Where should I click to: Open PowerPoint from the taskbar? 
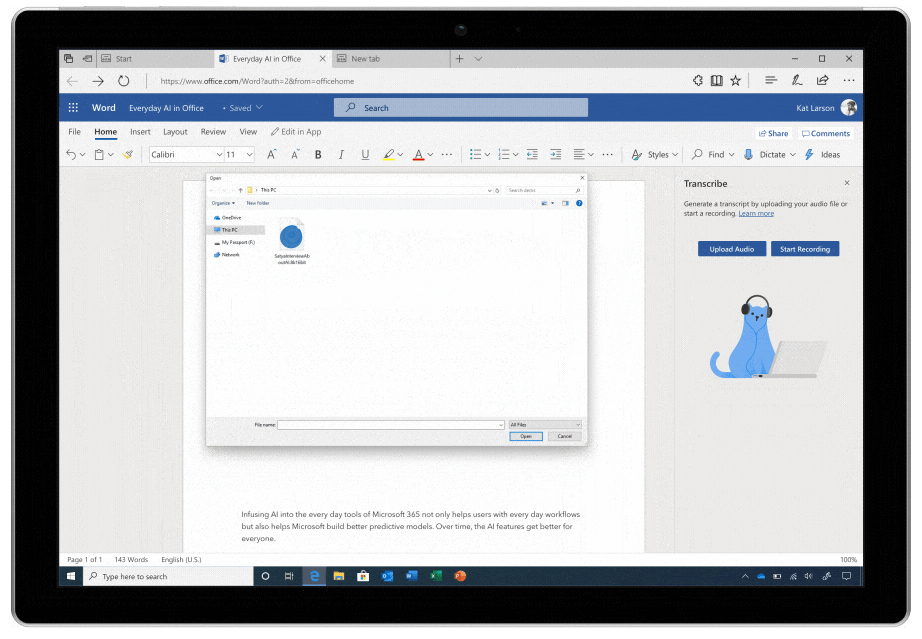(x=460, y=576)
